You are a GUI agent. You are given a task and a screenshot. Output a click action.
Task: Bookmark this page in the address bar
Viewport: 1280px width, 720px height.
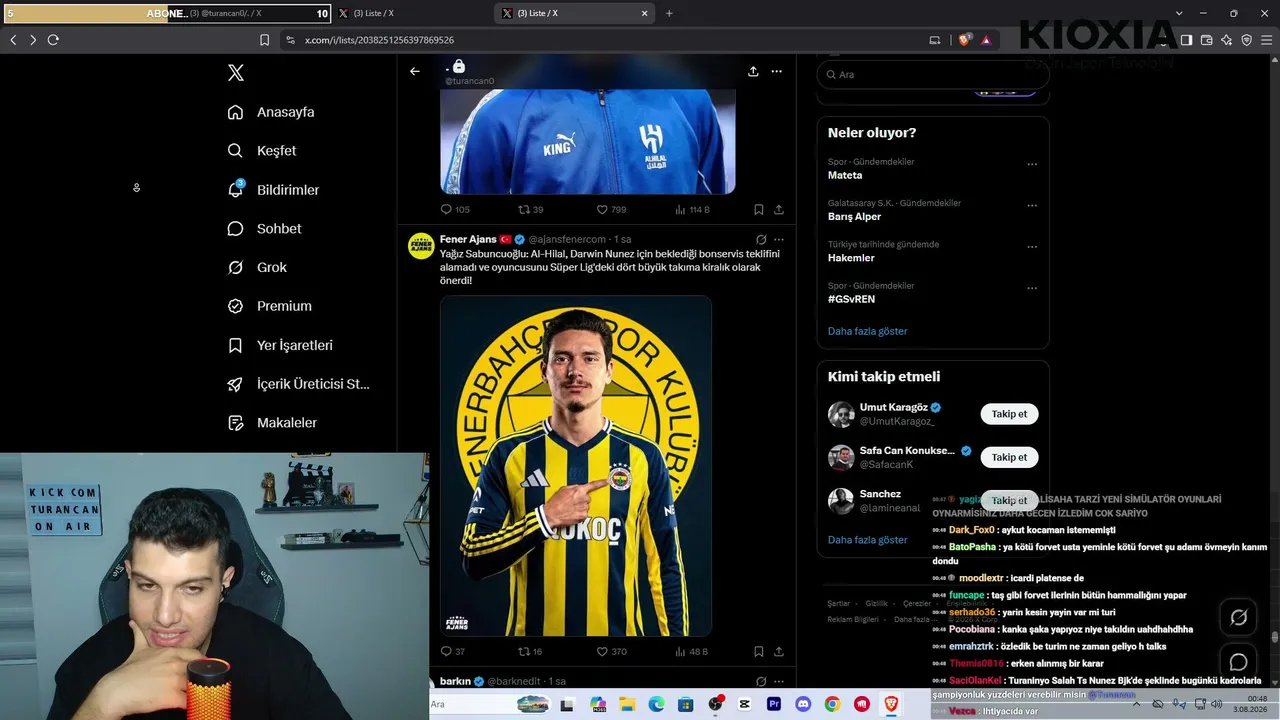click(264, 40)
